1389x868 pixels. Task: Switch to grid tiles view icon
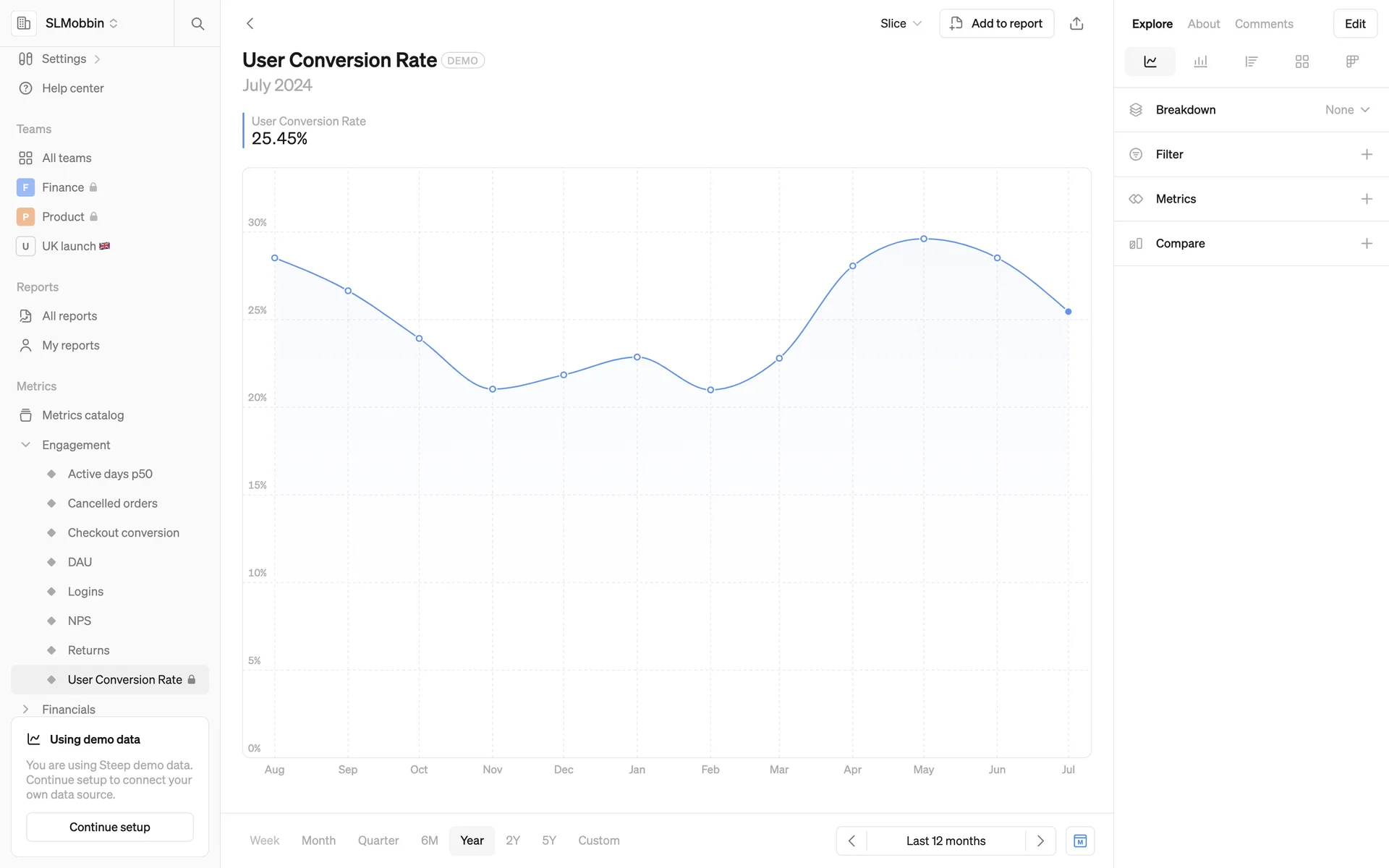point(1301,61)
